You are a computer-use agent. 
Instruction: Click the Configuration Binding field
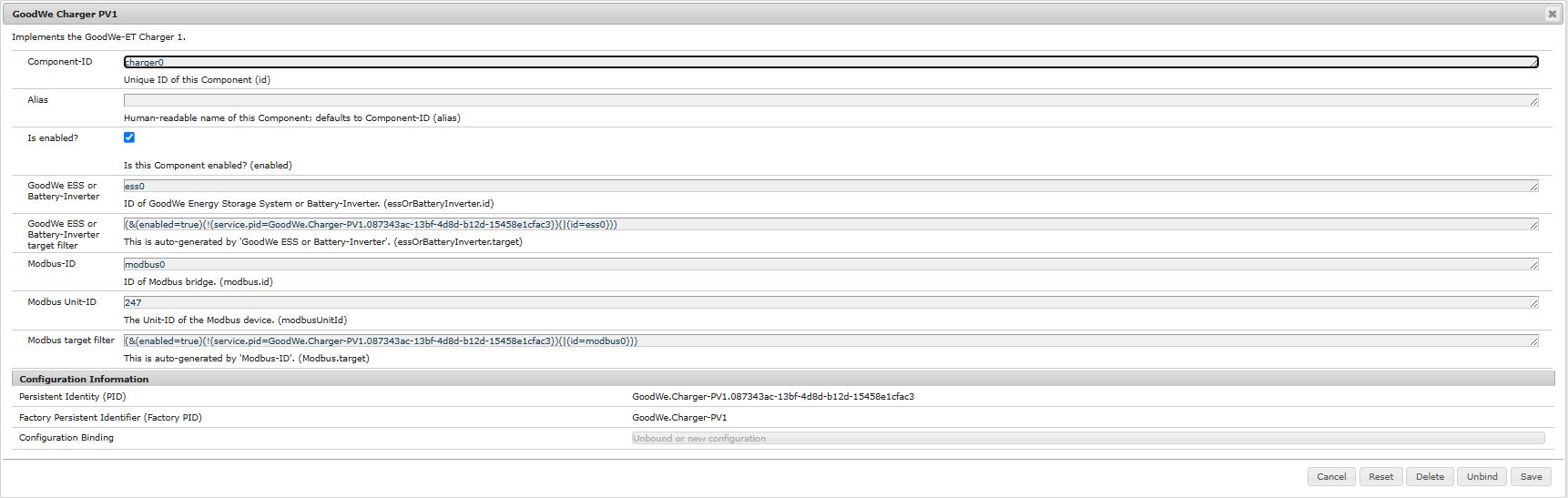pyautogui.click(x=1088, y=438)
